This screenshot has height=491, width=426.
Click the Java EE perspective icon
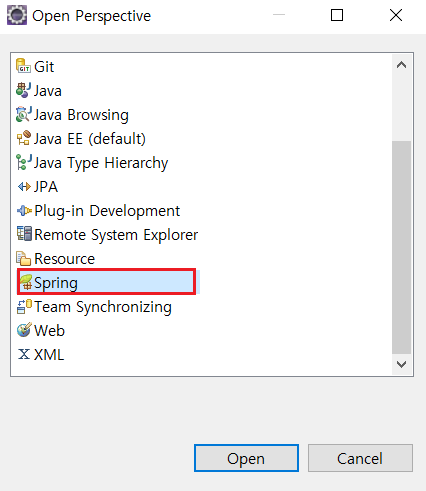24,138
